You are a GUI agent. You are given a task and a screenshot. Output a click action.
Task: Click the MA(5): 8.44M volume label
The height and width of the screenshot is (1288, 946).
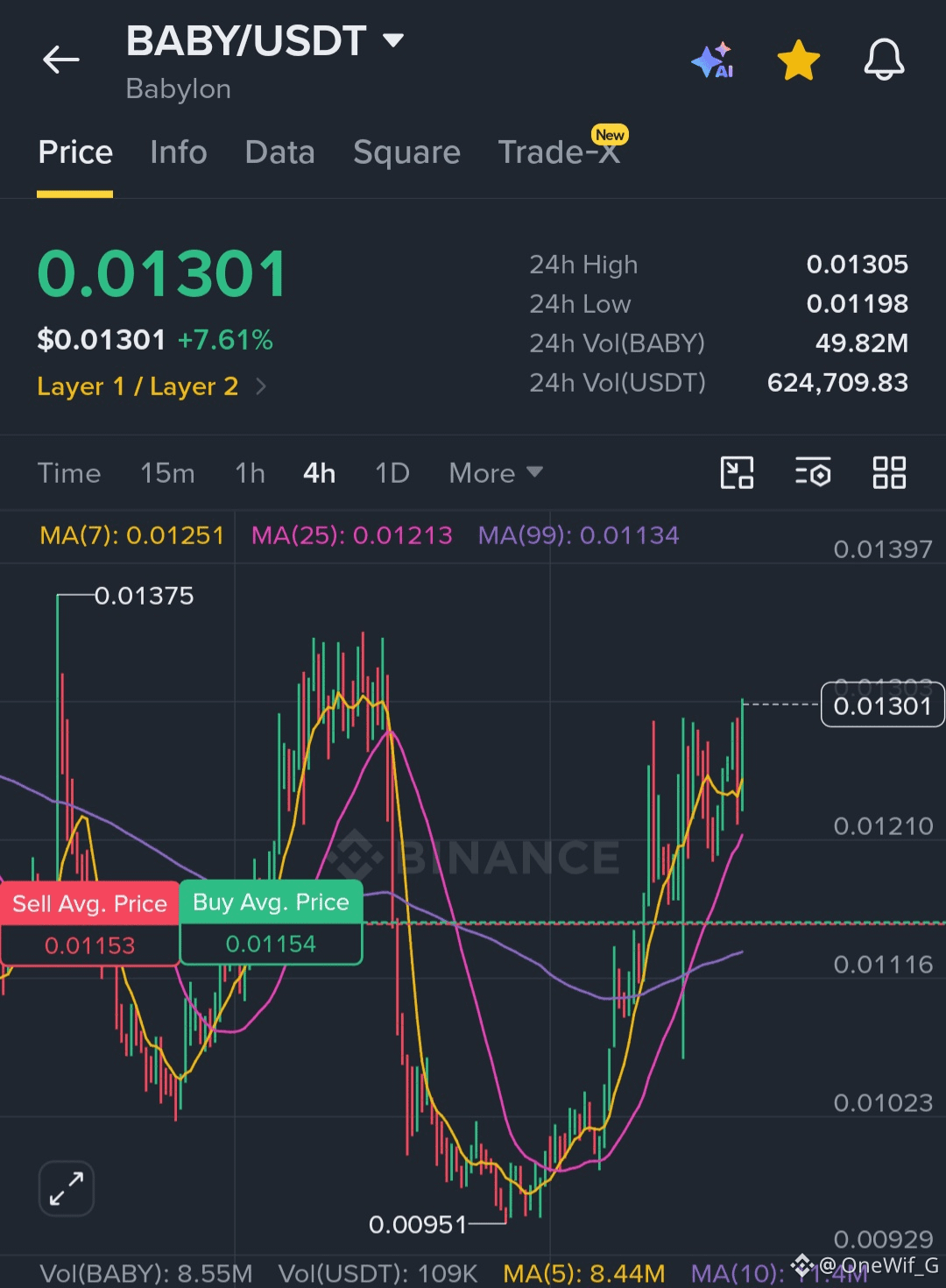pyautogui.click(x=584, y=1273)
